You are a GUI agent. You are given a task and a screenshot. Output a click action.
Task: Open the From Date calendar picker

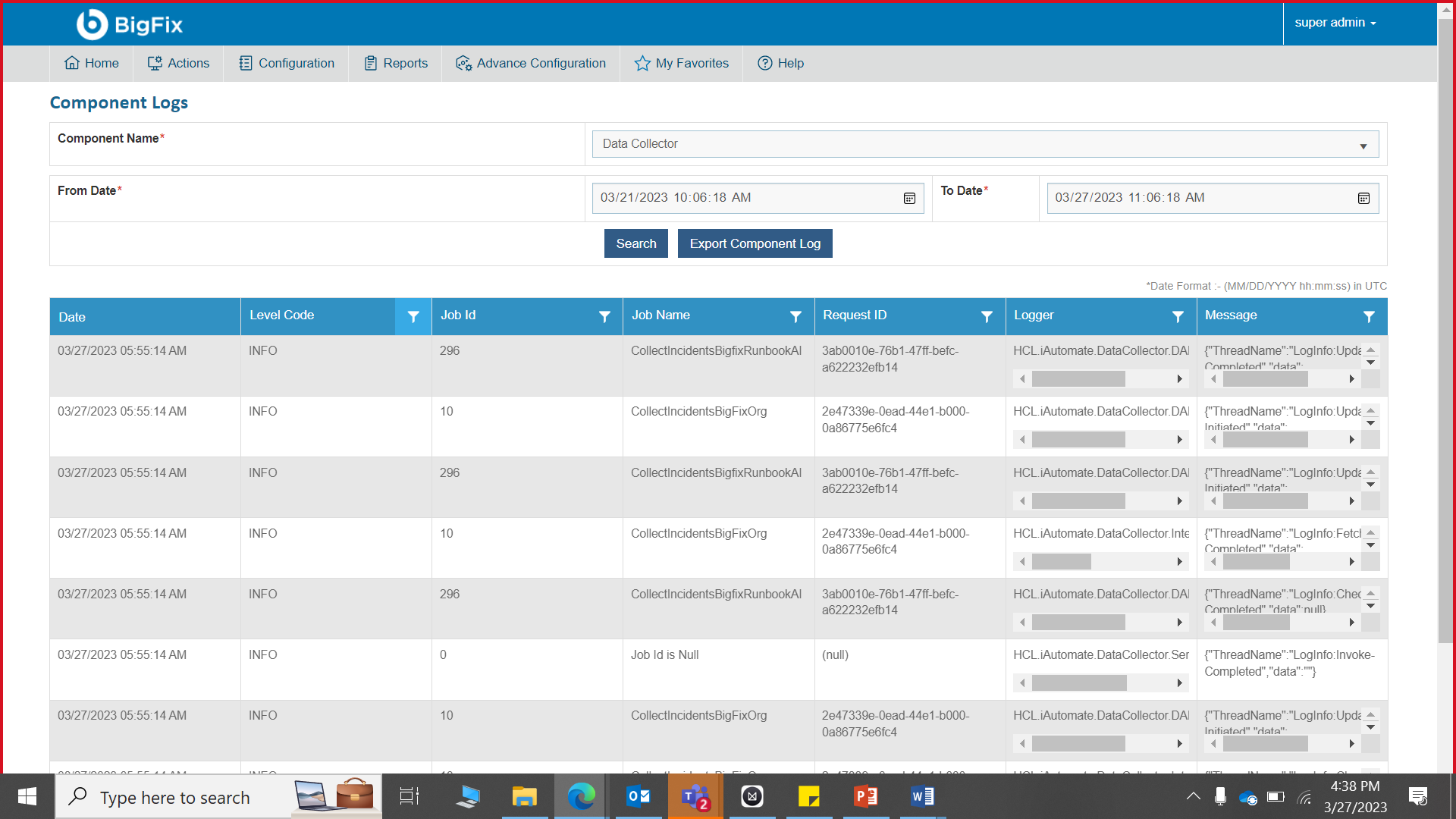(909, 199)
